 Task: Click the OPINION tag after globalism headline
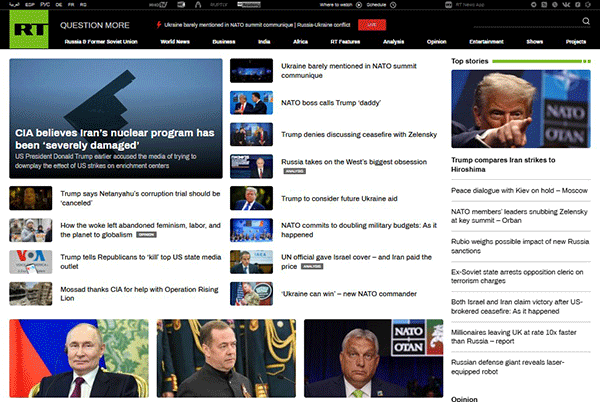tap(146, 234)
